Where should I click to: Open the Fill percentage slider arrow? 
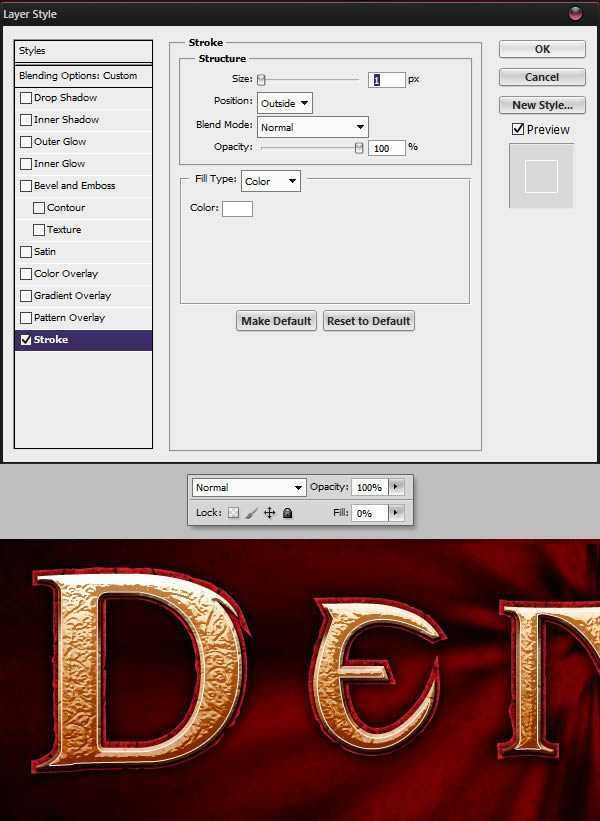(x=396, y=513)
